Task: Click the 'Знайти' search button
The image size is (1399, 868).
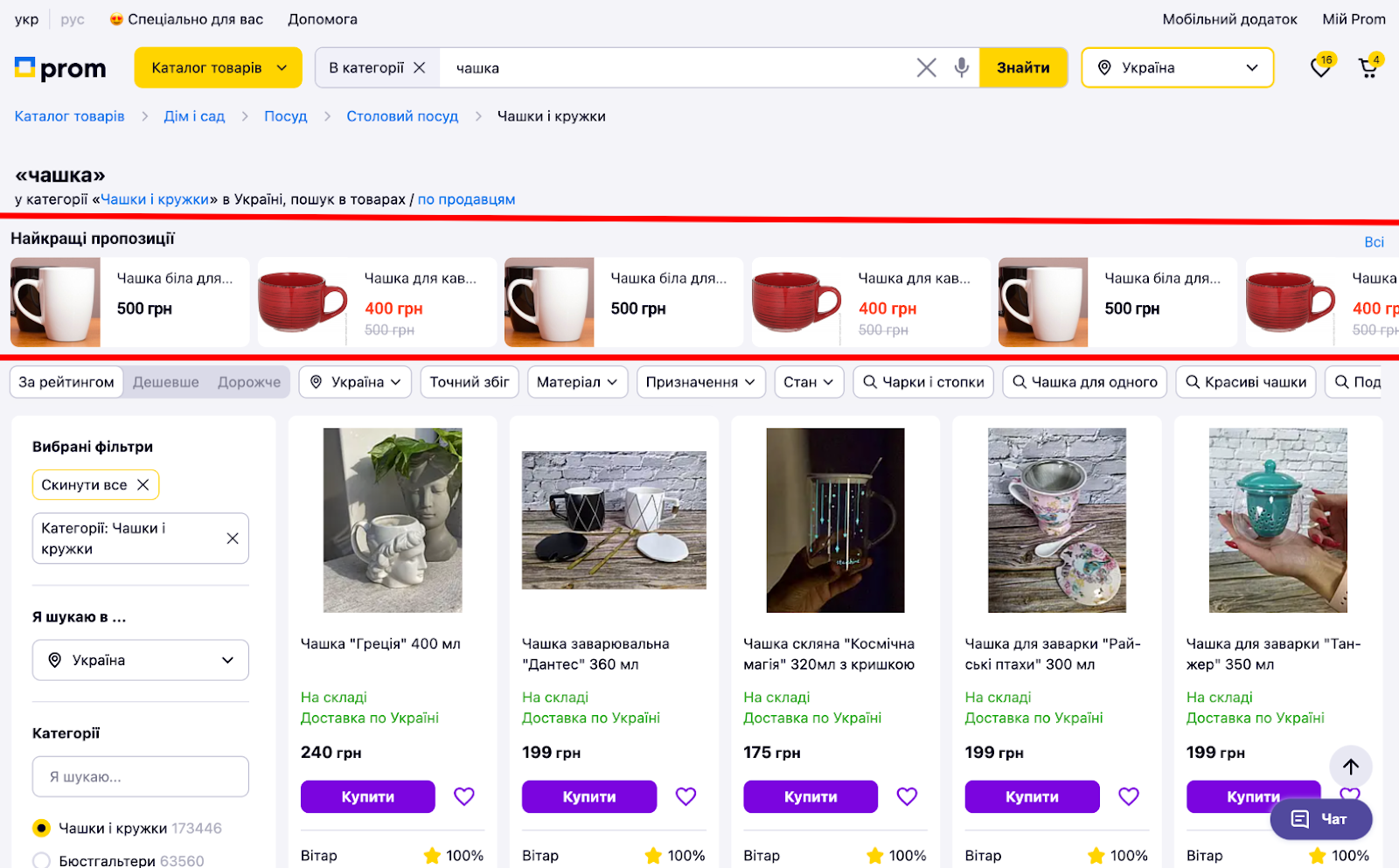Action: pyautogui.click(x=1023, y=67)
